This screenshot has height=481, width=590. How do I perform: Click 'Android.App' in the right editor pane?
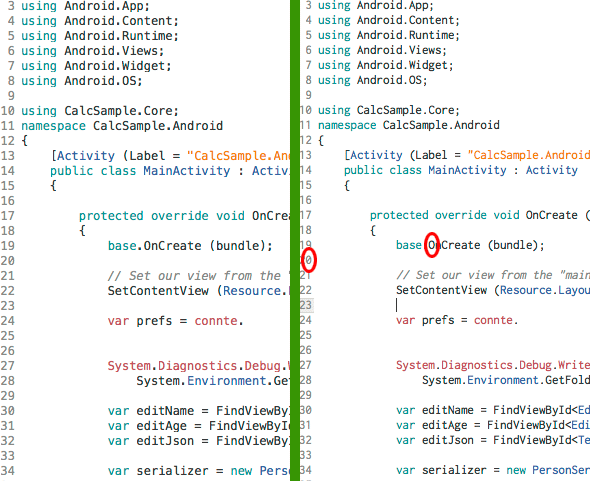click(392, 5)
